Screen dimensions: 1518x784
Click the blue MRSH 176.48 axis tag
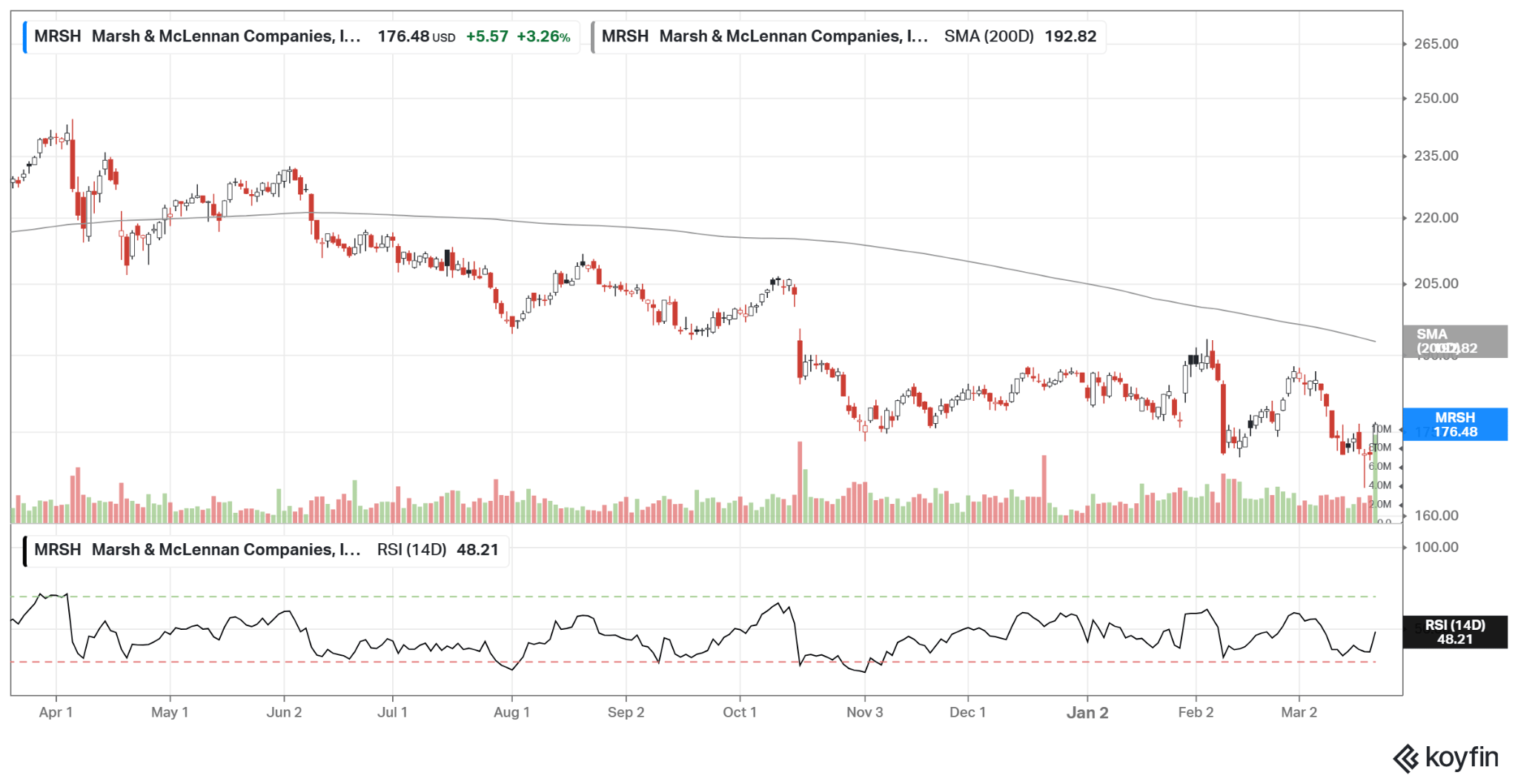point(1455,425)
